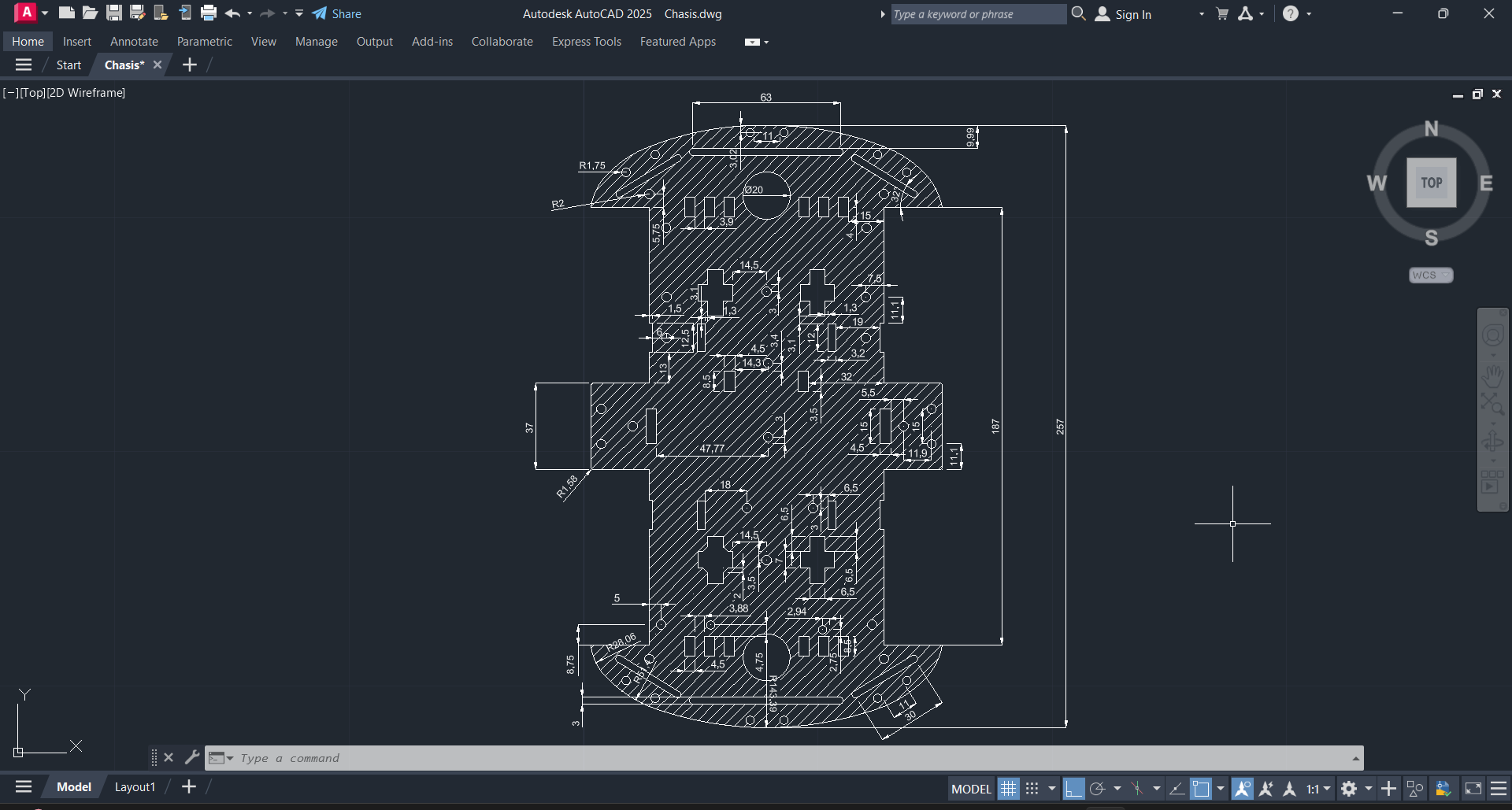Click Save to Web and Mobile icon
Image resolution: width=1512 pixels, height=810 pixels.
coord(185,13)
